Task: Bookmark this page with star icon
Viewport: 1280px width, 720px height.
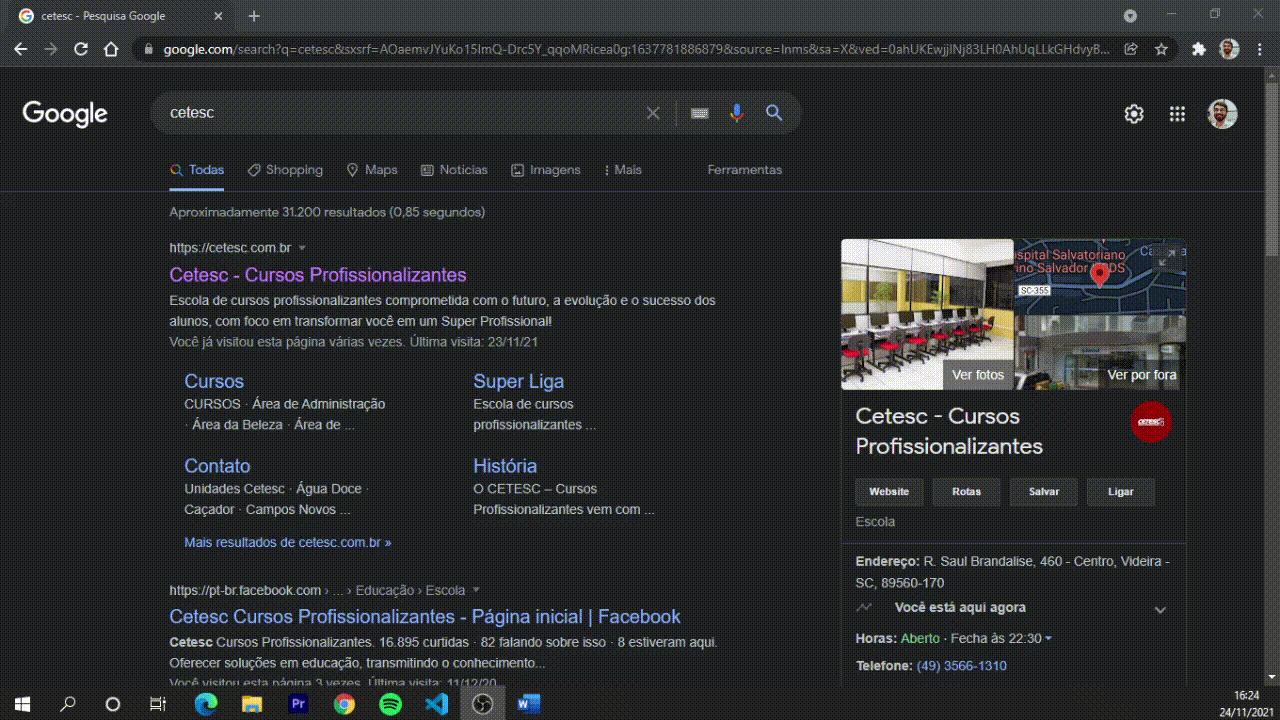Action: pyautogui.click(x=1161, y=49)
